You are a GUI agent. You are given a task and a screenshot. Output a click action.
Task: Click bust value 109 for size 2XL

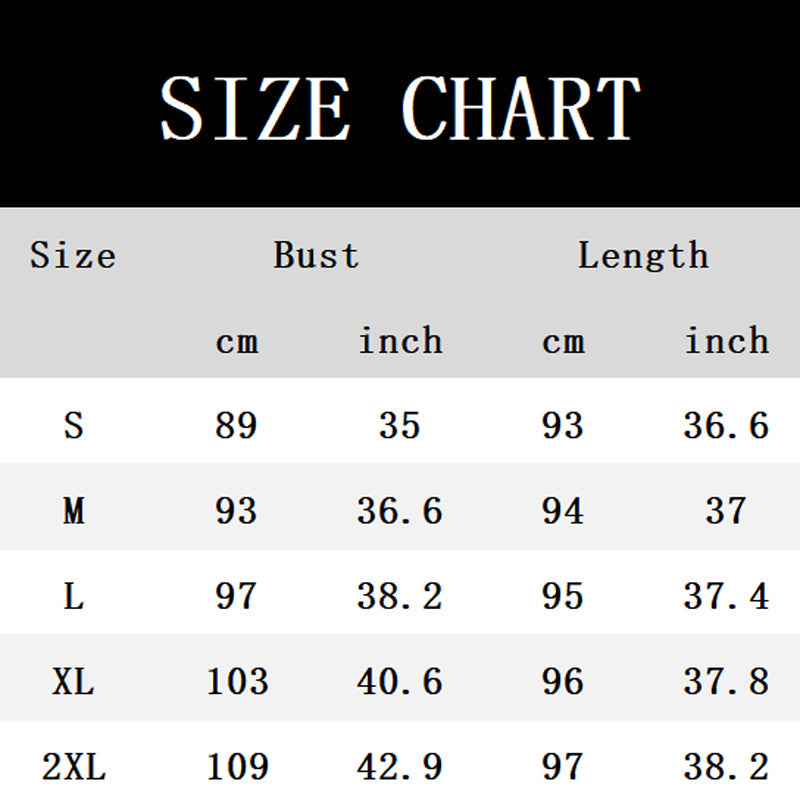237,768
